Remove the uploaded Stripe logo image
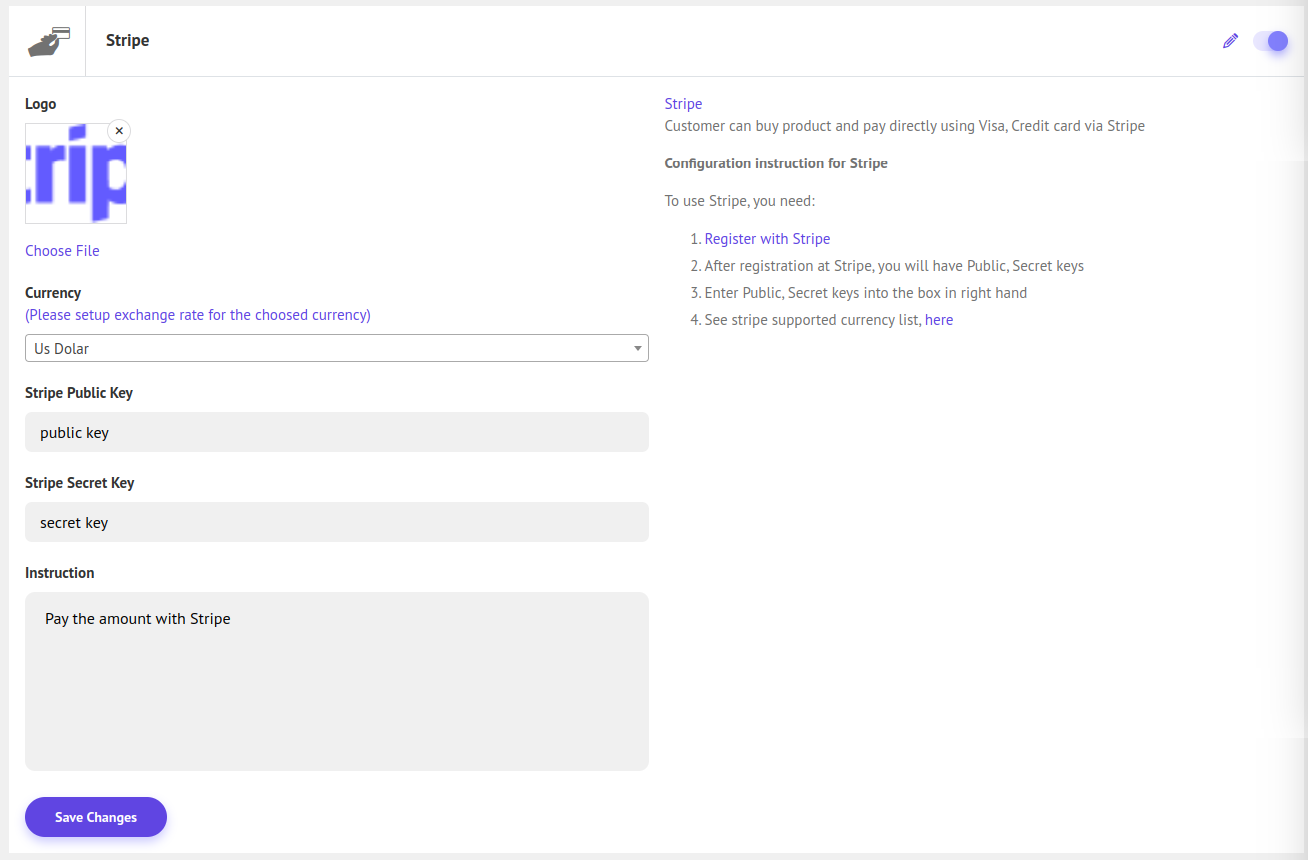 (119, 131)
